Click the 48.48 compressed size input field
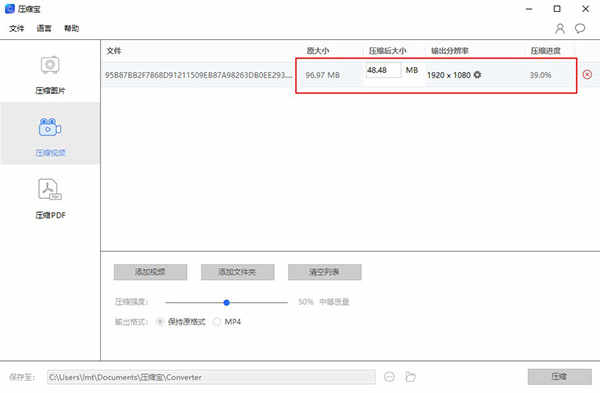 383,70
